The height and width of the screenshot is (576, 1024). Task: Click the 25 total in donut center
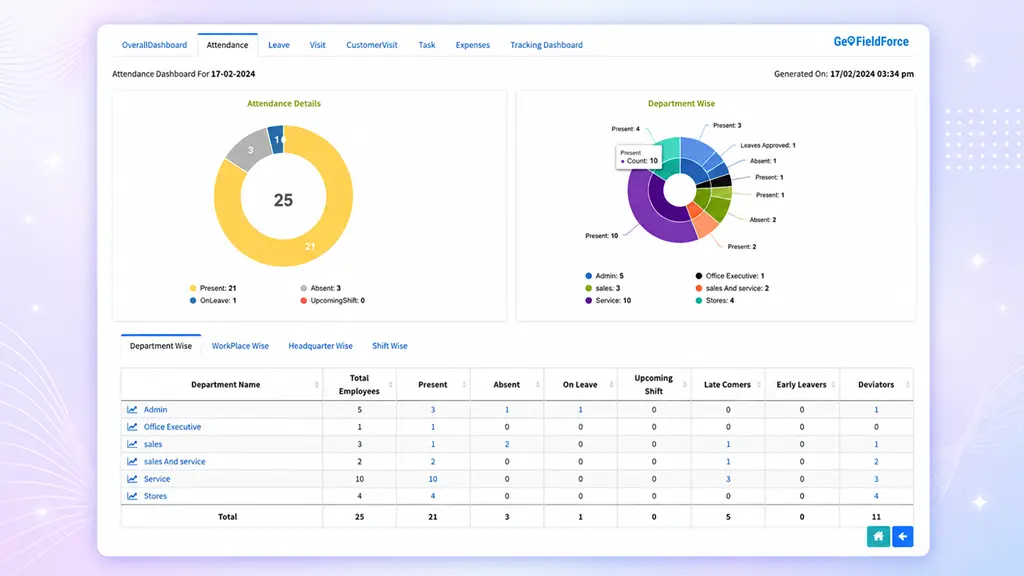coord(283,200)
